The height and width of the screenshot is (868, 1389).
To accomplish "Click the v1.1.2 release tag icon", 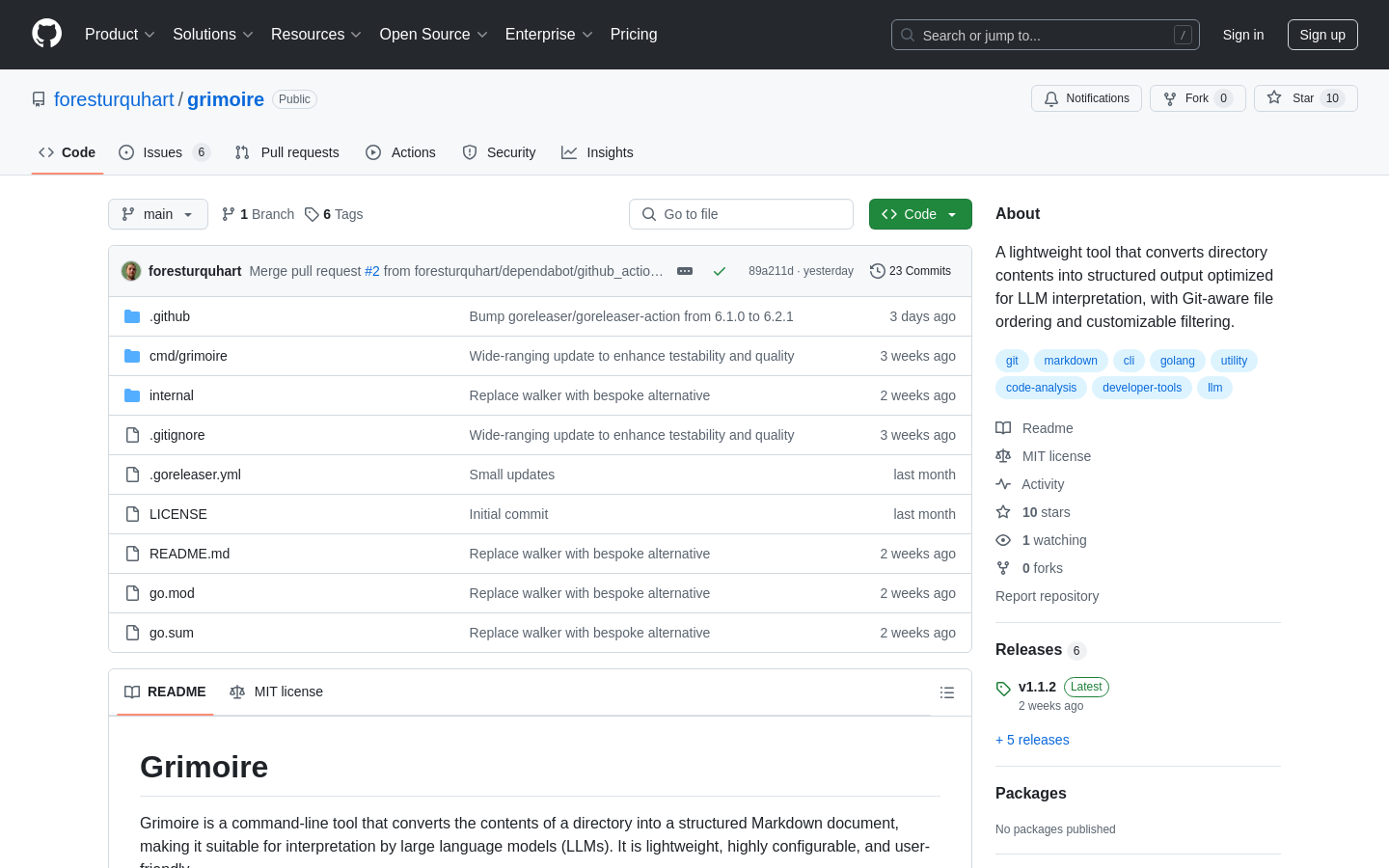I will tap(1003, 689).
